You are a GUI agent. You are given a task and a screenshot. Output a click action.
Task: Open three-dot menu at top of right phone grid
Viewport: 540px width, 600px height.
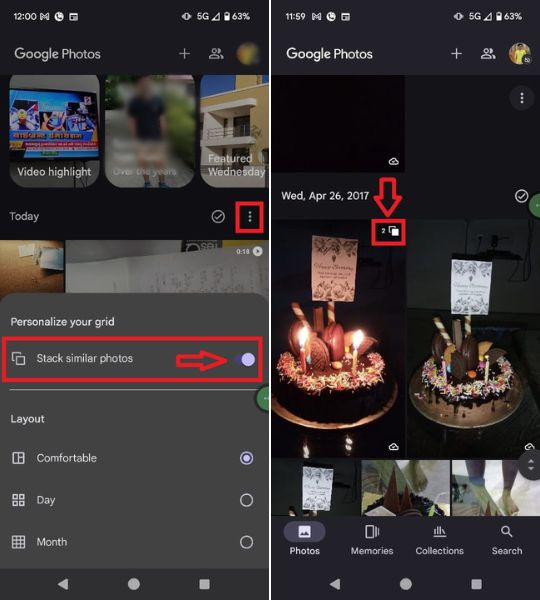tap(522, 98)
